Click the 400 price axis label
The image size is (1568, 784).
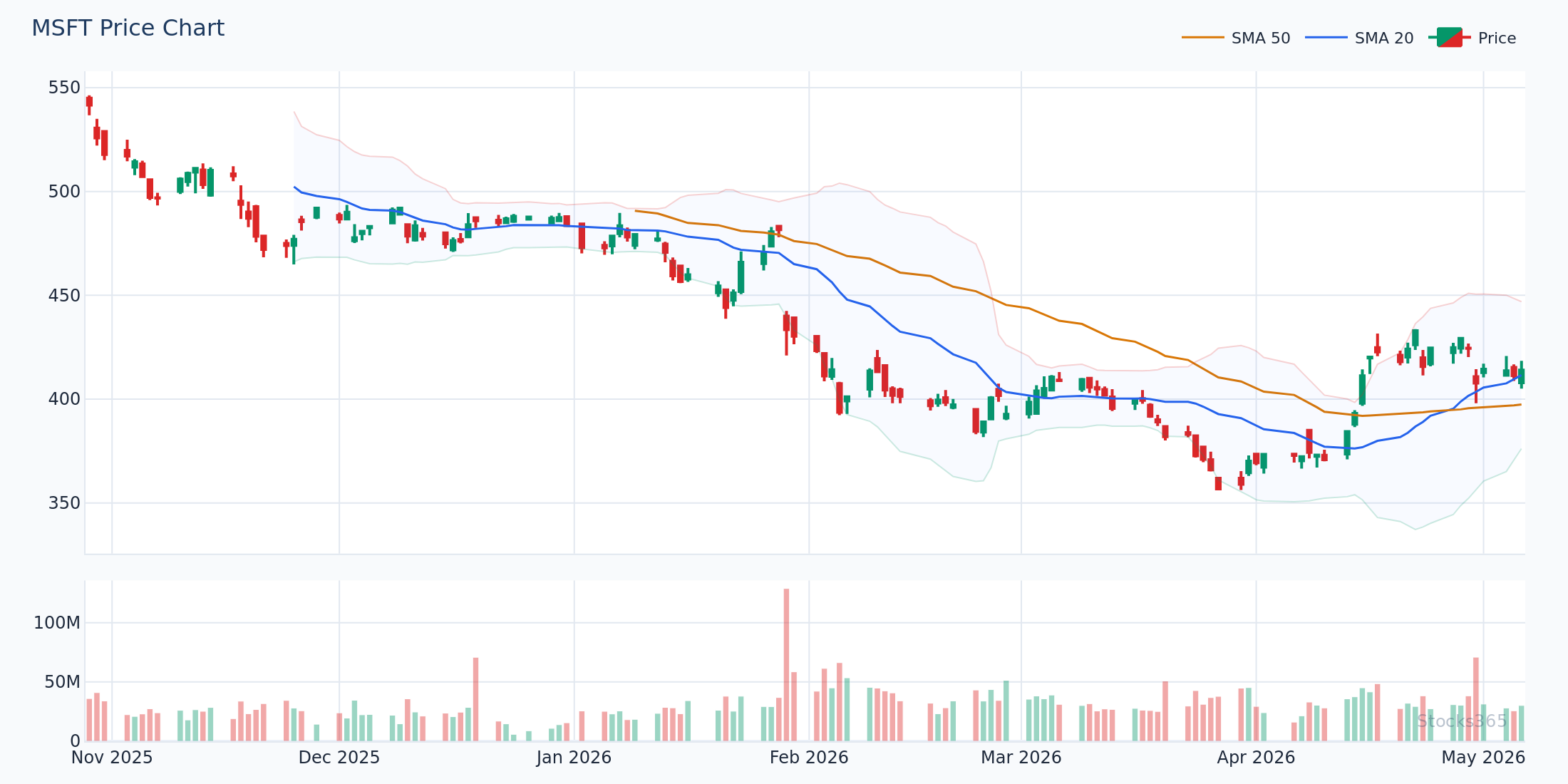pyautogui.click(x=64, y=399)
